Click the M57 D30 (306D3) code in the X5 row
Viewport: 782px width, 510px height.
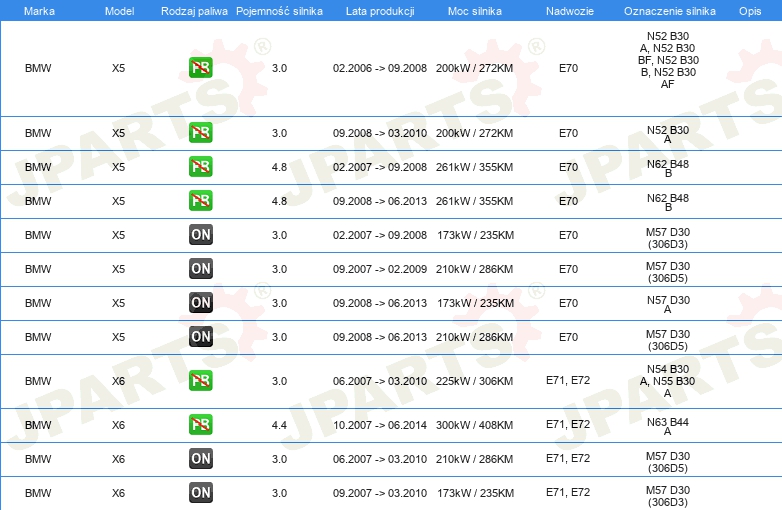[x=668, y=238]
